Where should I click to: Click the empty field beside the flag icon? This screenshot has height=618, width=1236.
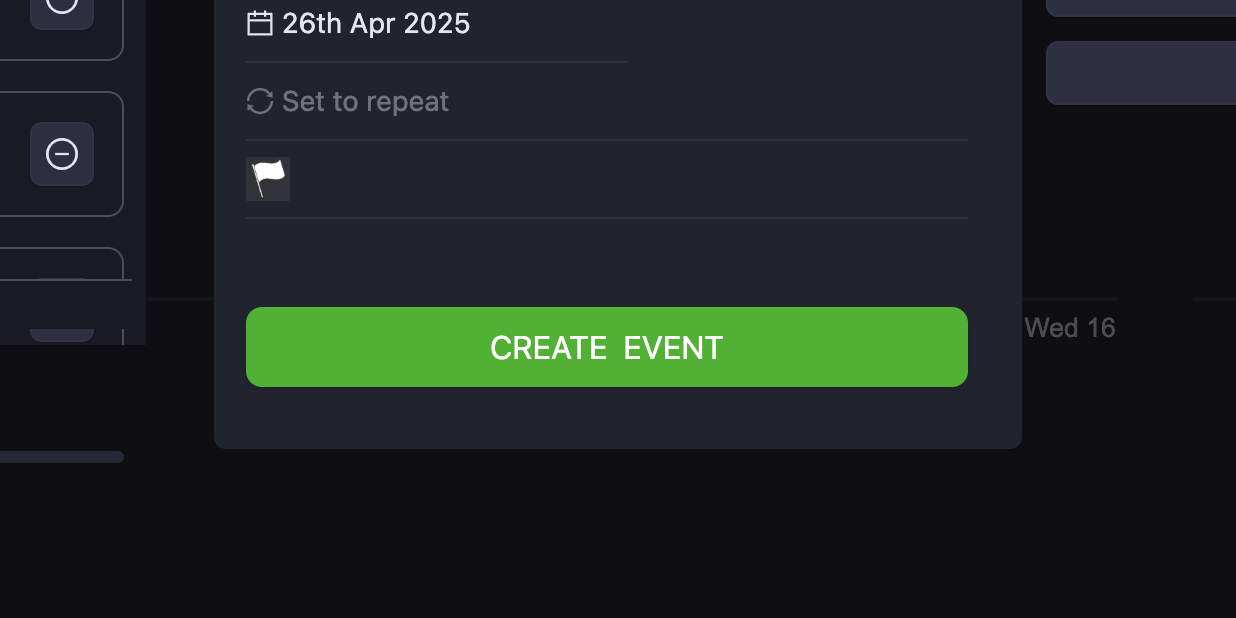629,179
